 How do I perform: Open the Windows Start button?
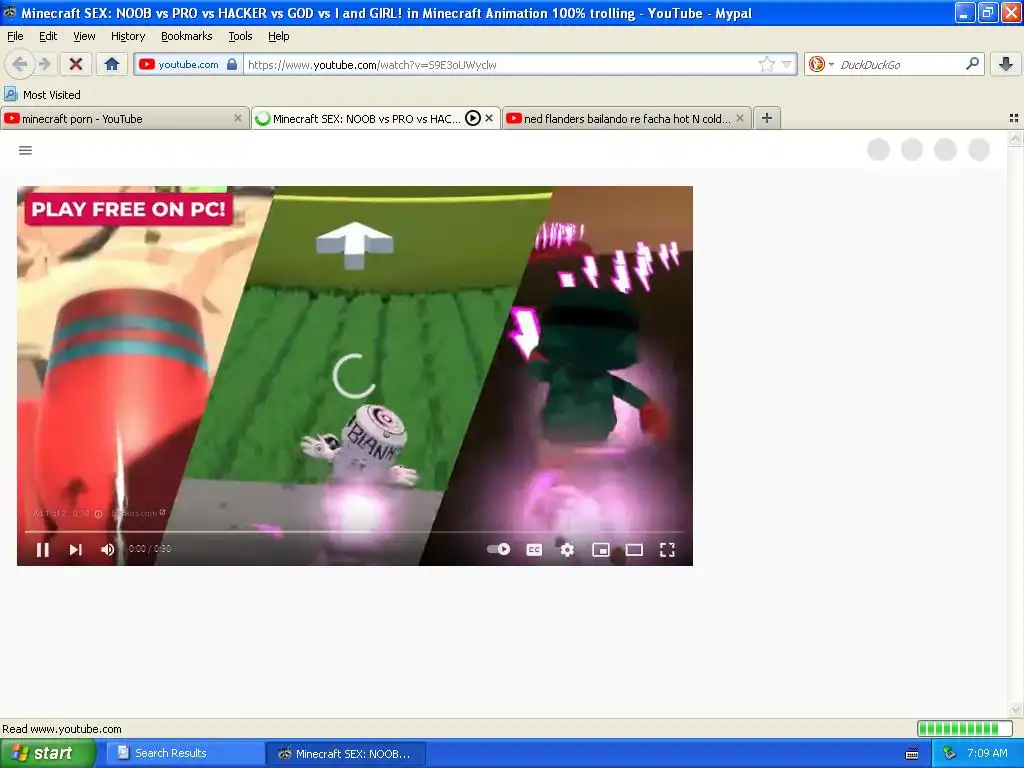[x=47, y=753]
